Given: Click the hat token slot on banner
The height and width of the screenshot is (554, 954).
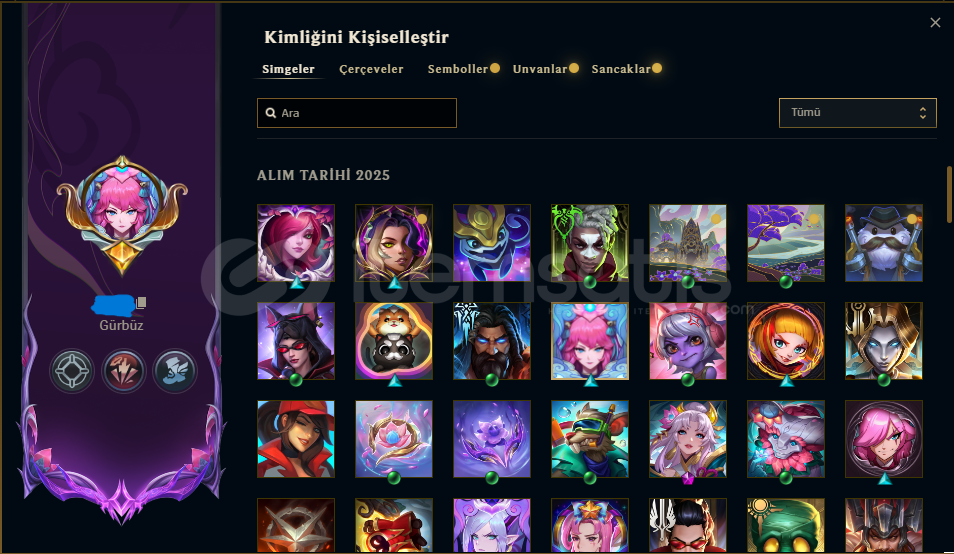Looking at the screenshot, I should (x=175, y=370).
